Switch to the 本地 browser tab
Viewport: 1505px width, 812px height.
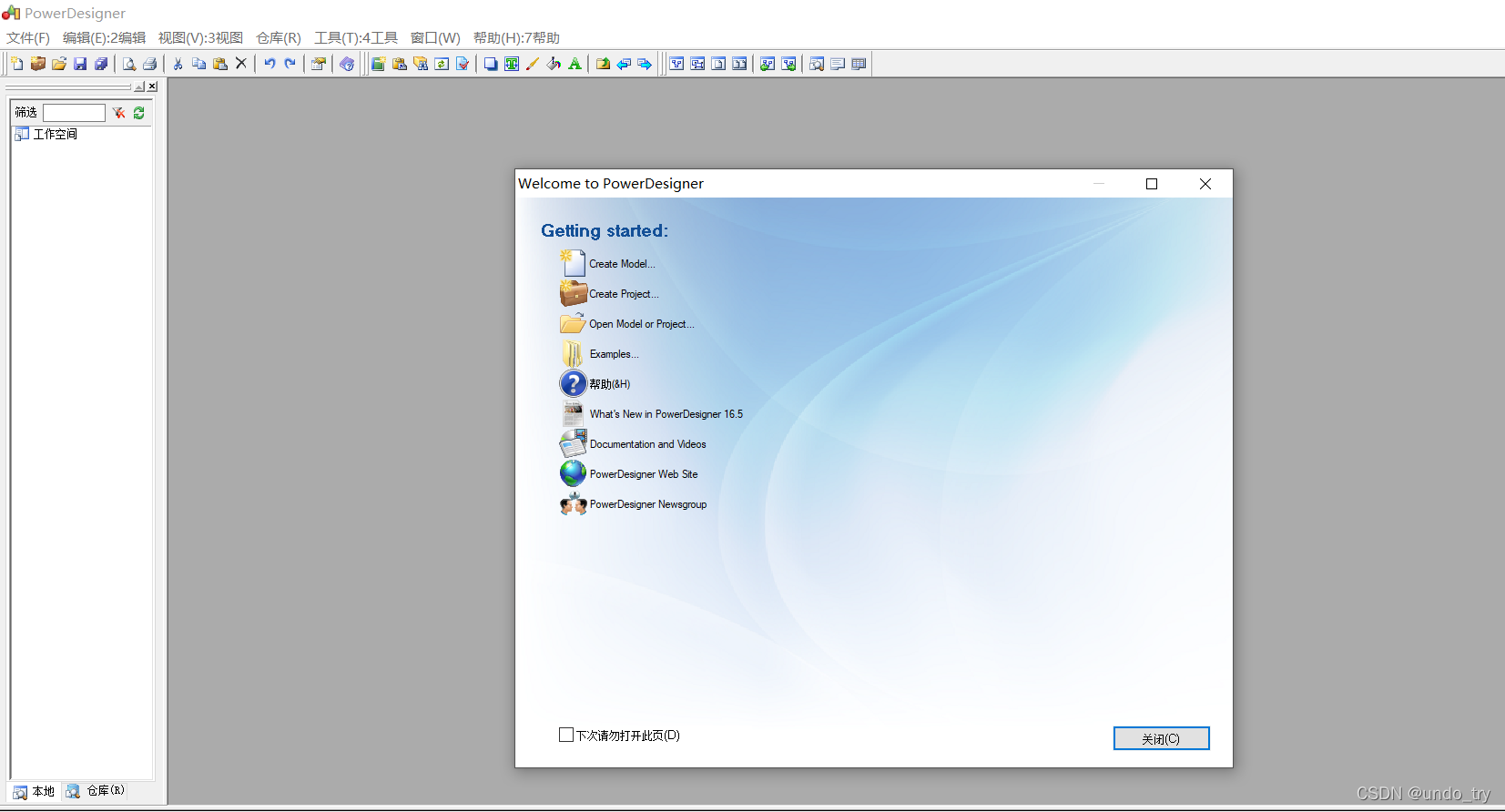pyautogui.click(x=34, y=792)
